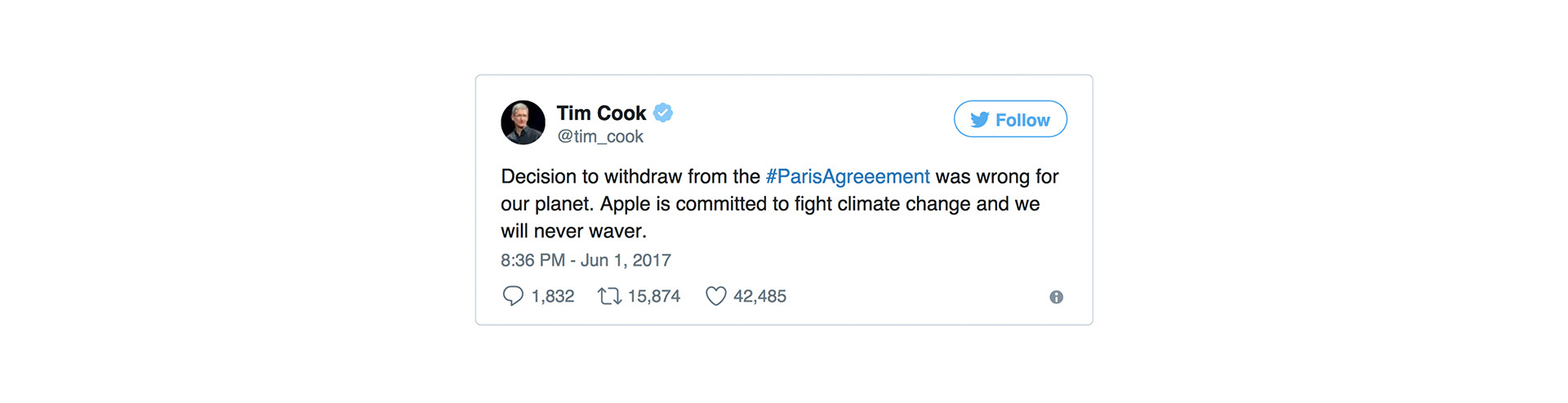Retweet using the retweet arrows icon
The image size is (1568, 403).
(609, 296)
